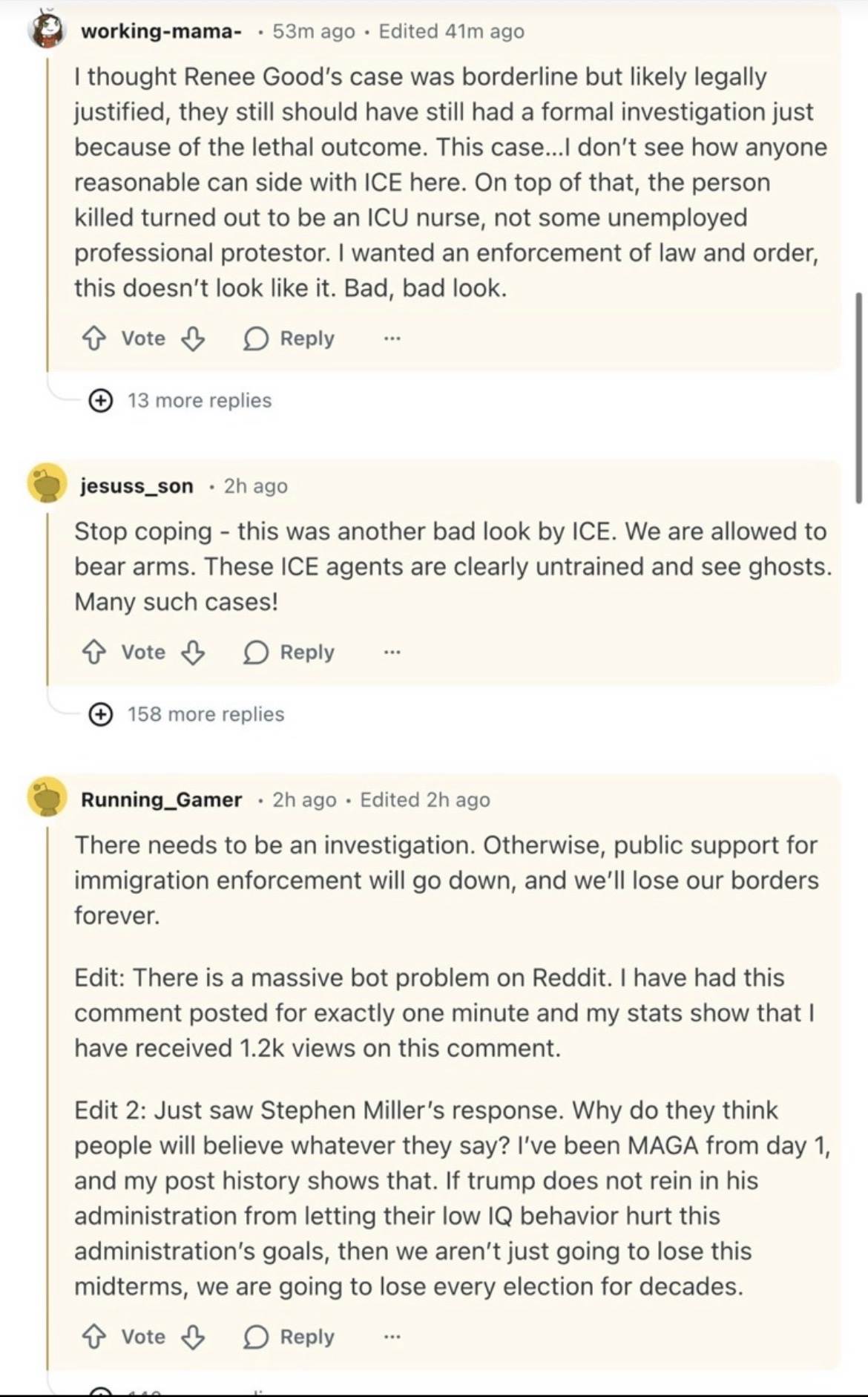Downvote working-mama-'s comment

point(193,339)
